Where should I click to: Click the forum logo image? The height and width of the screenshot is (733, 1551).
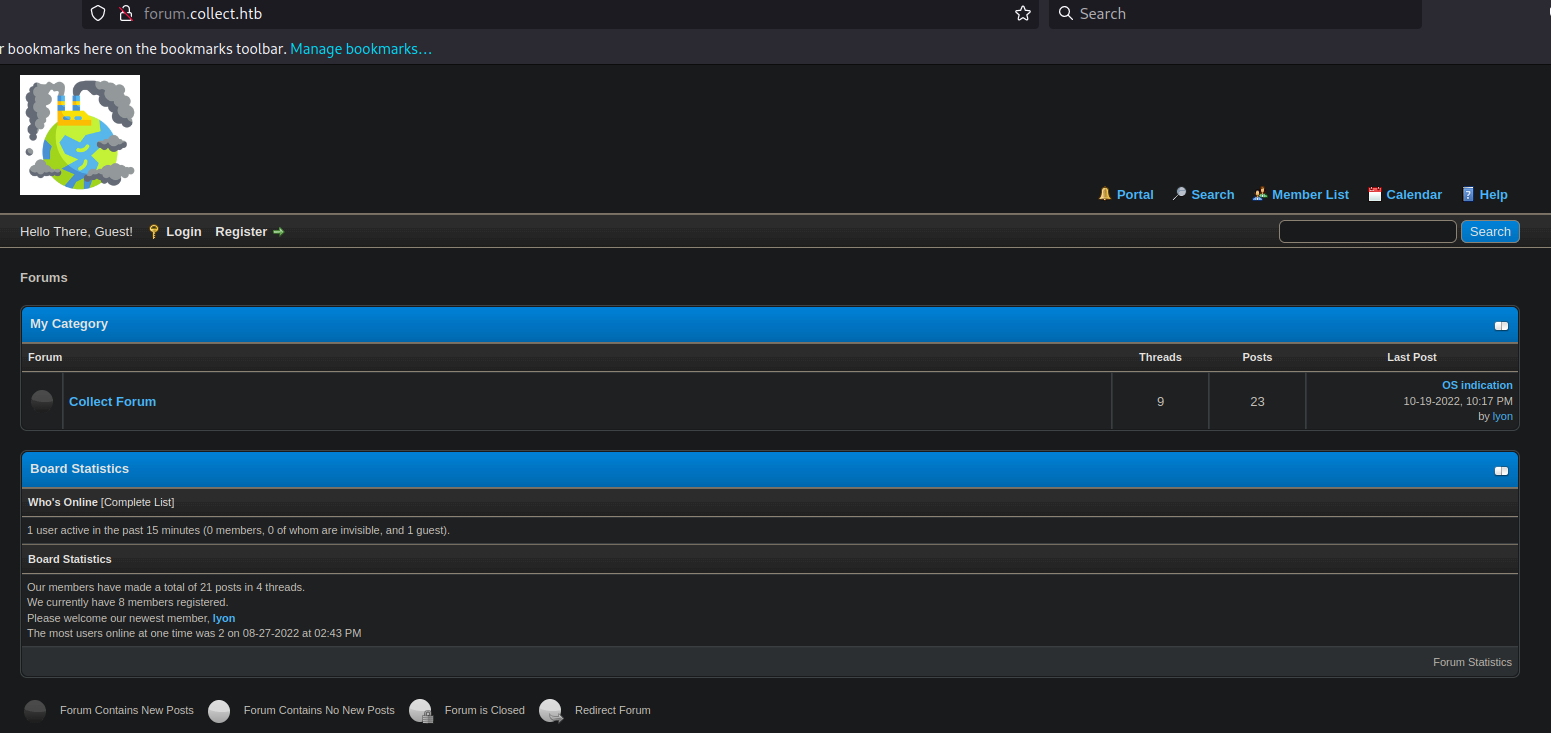point(80,135)
